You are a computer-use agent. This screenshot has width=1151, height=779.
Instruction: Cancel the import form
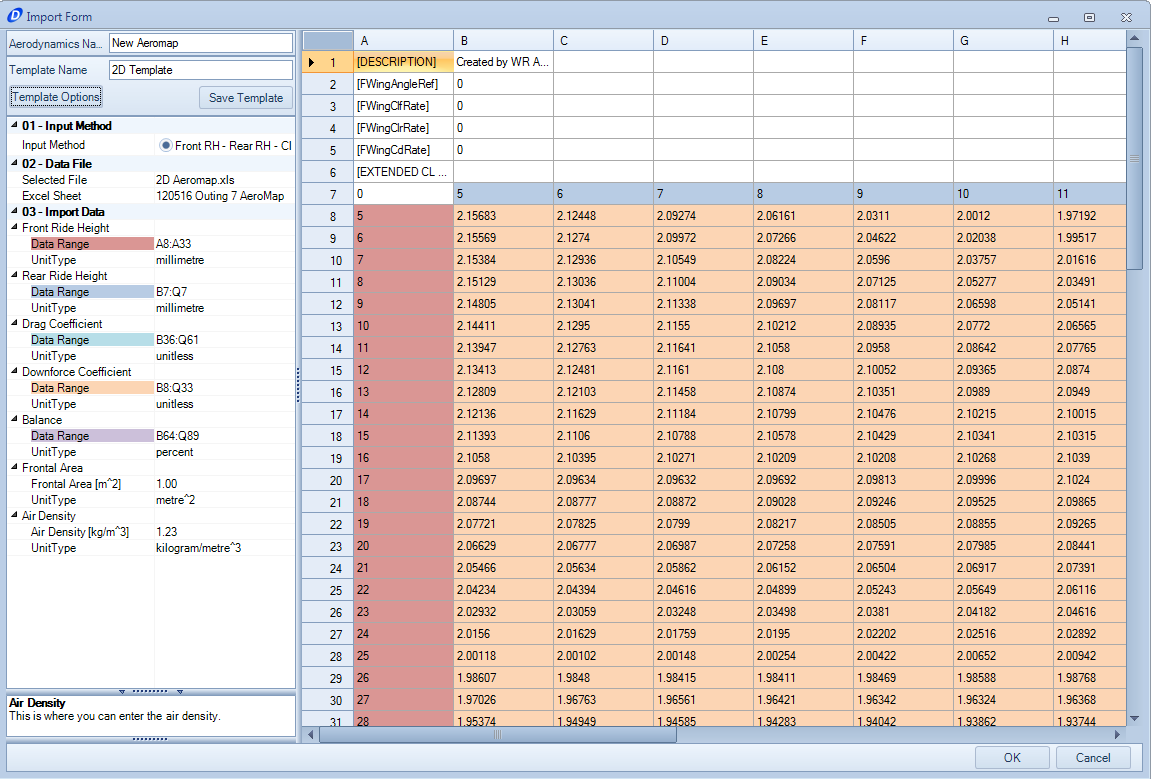(1093, 758)
